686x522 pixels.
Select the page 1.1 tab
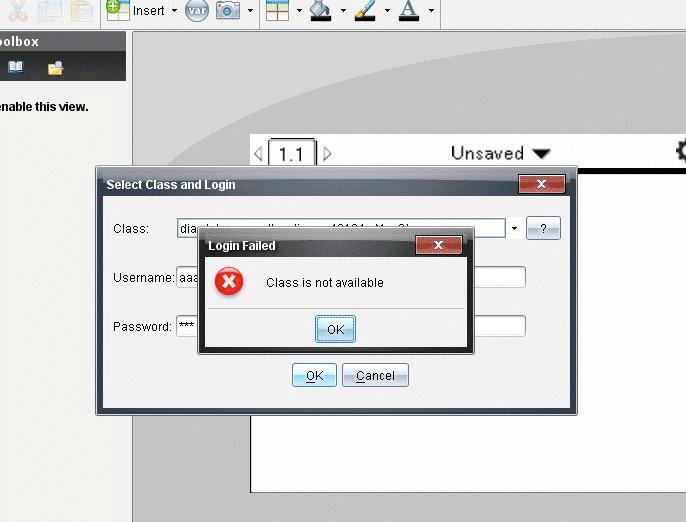point(292,153)
